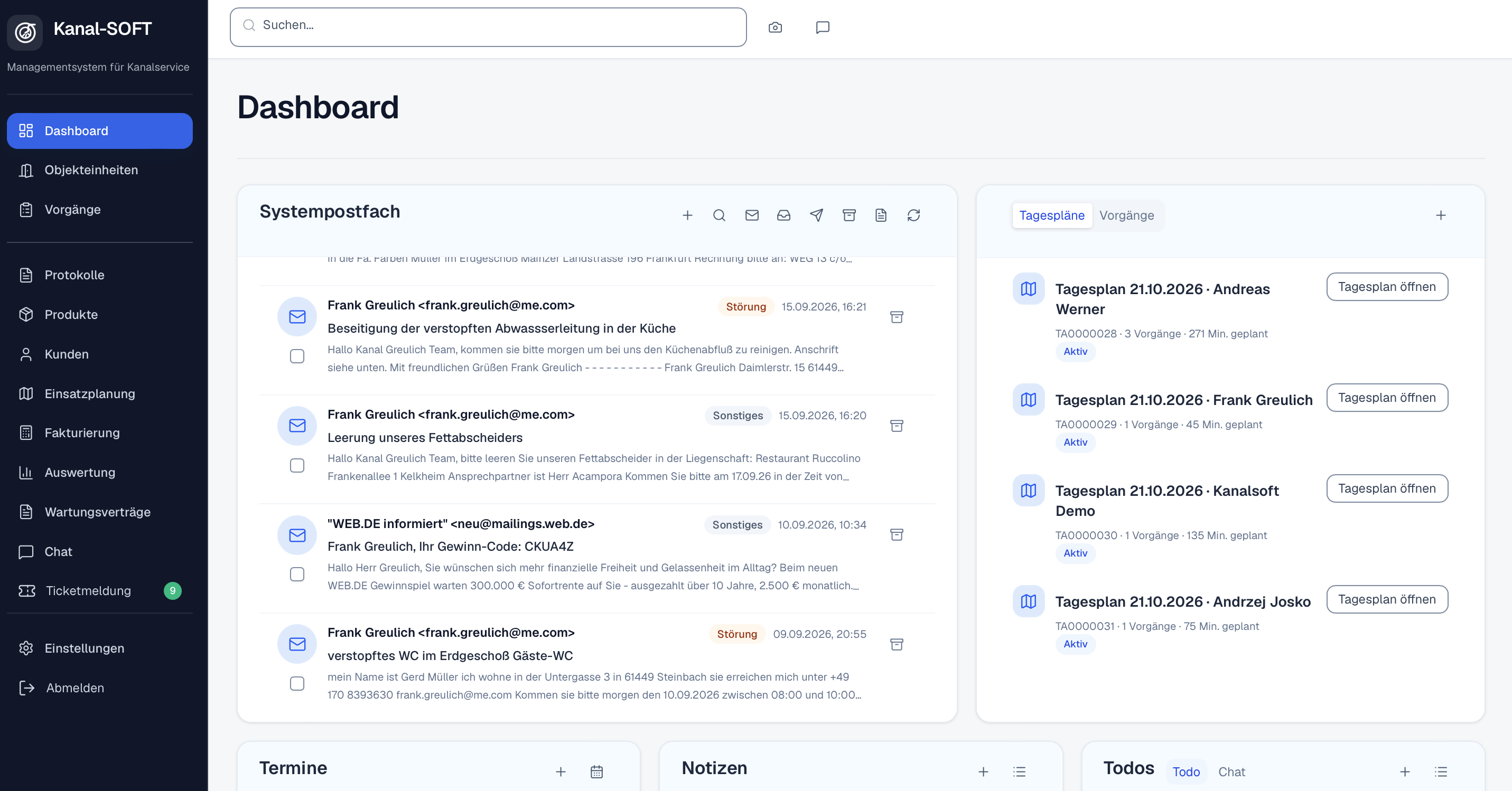Click the paper plane sent icon

816,215
